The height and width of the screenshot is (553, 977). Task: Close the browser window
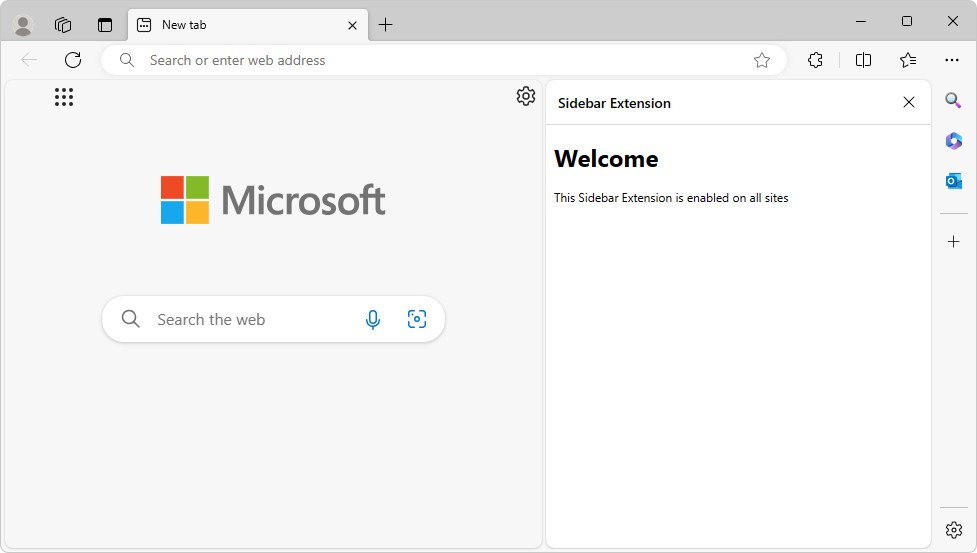point(953,21)
